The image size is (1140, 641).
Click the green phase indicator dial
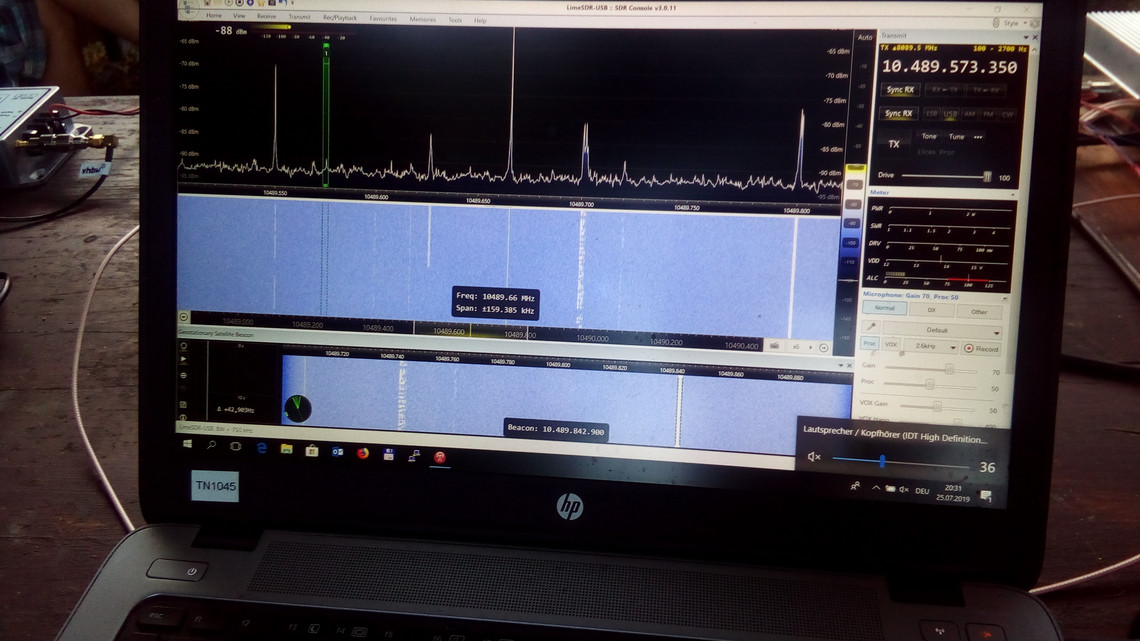(x=297, y=408)
